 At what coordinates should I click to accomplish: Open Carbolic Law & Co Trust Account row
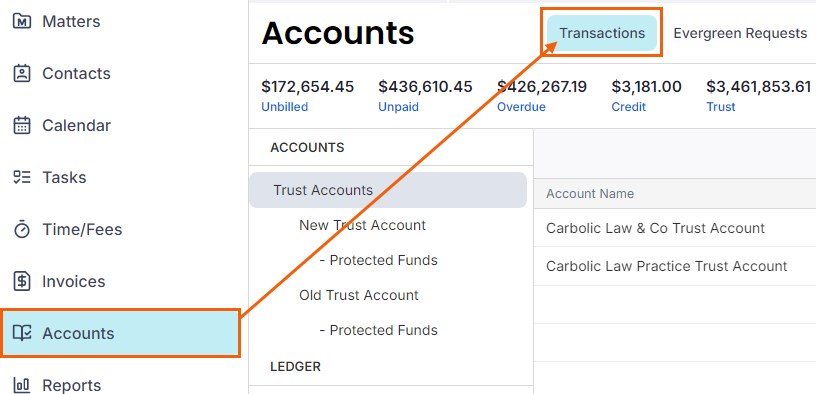click(674, 228)
